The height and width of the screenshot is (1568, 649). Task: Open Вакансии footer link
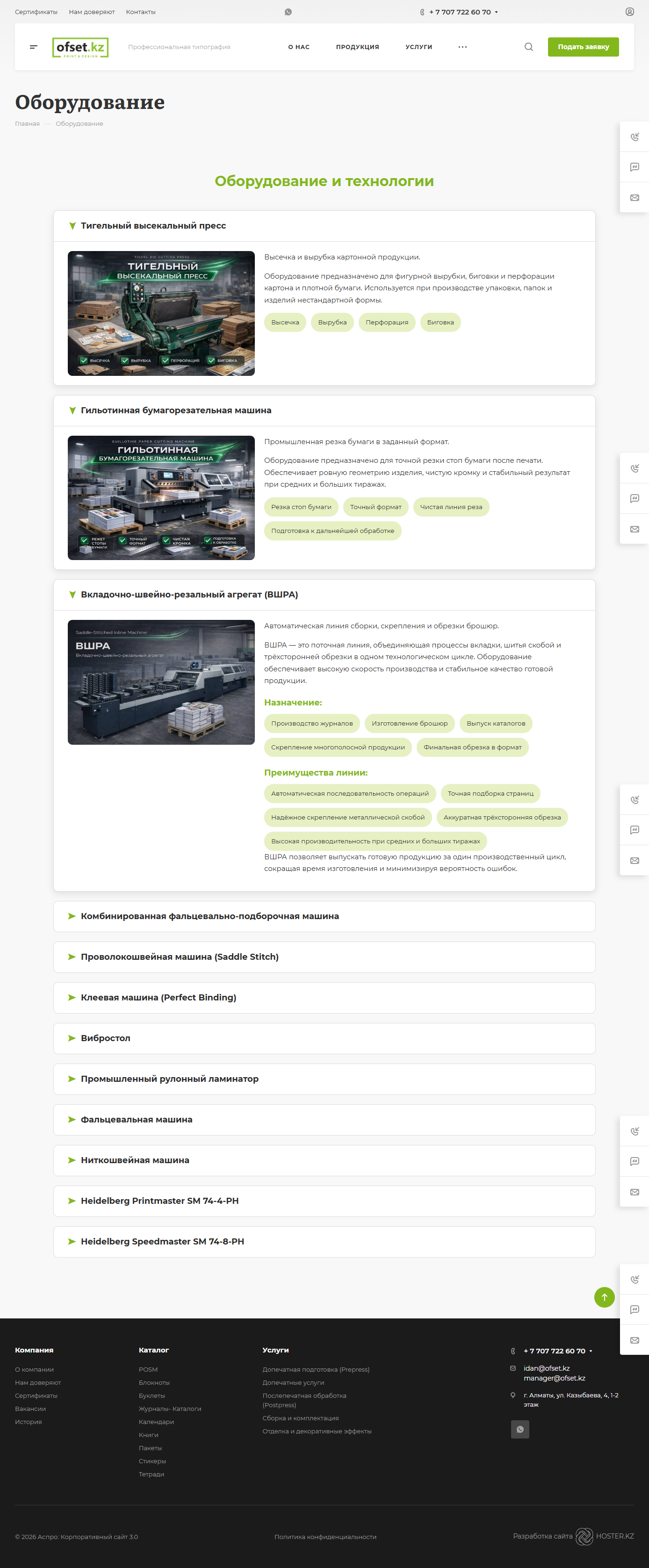tap(30, 1409)
